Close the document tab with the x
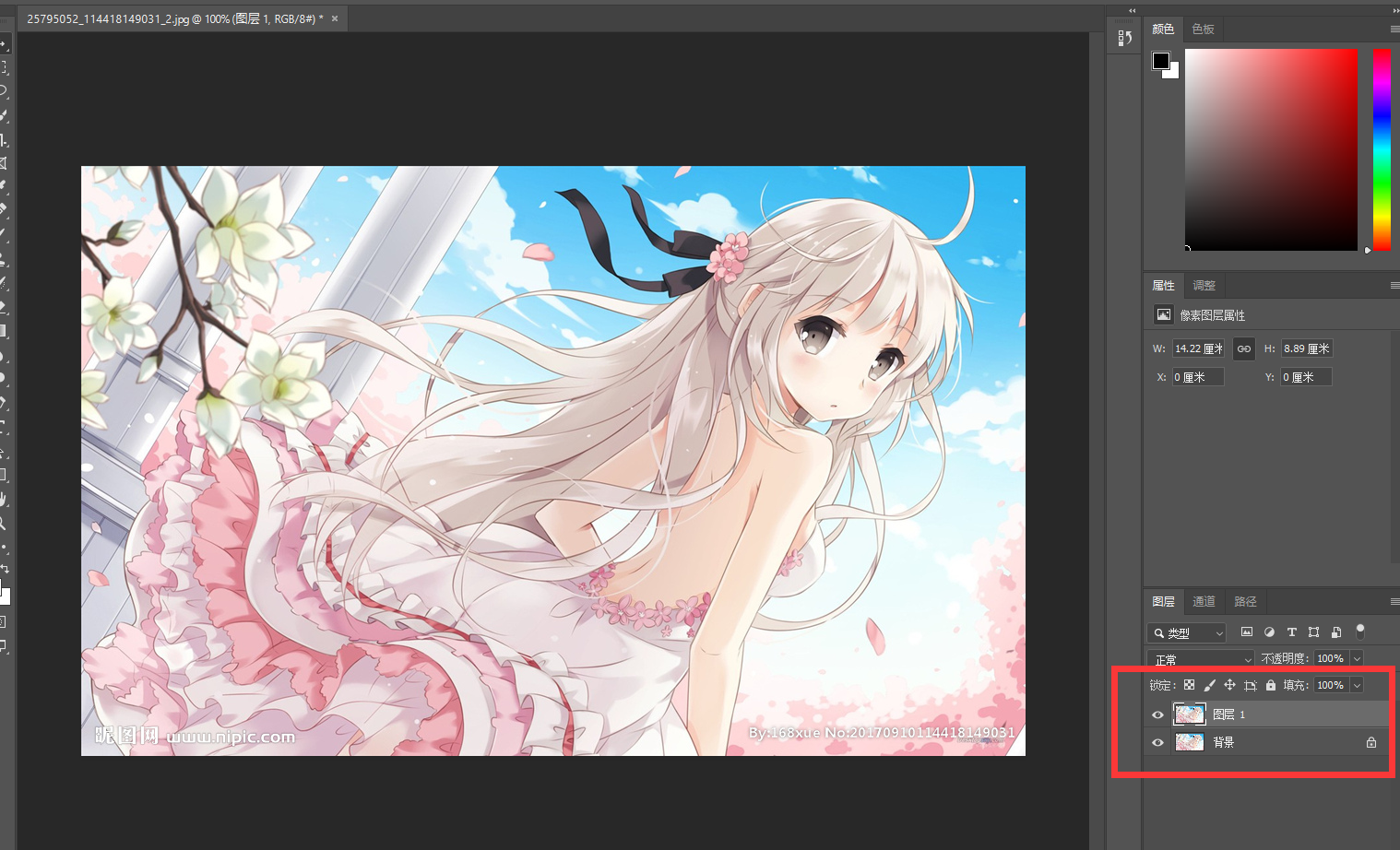Screen dimensions: 1400x850 [335, 18]
